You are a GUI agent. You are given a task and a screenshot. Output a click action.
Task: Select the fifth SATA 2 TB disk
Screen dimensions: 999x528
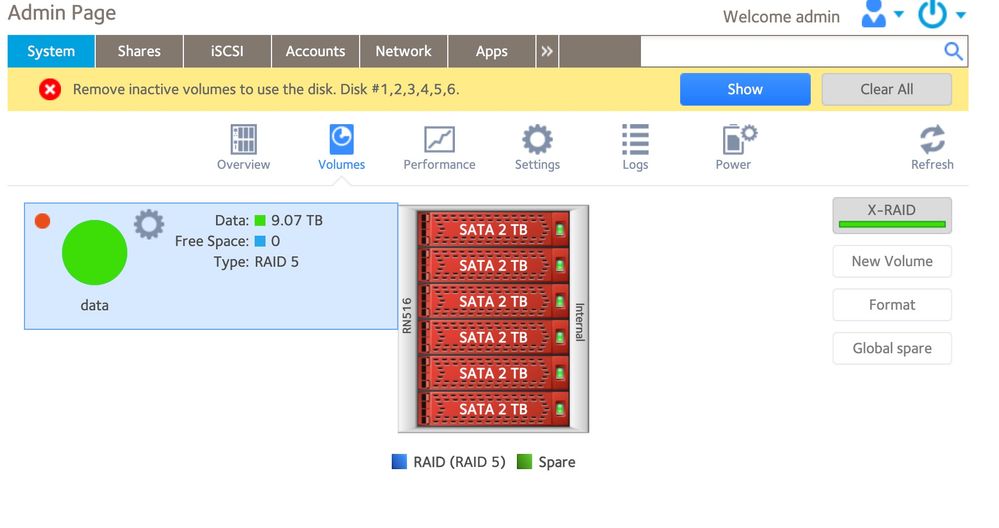[x=493, y=373]
